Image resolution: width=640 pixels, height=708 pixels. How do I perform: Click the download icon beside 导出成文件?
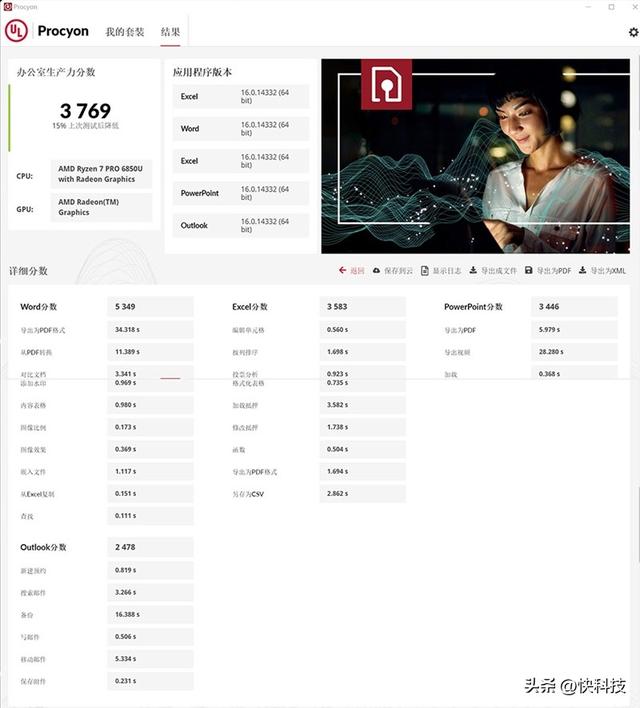click(473, 270)
